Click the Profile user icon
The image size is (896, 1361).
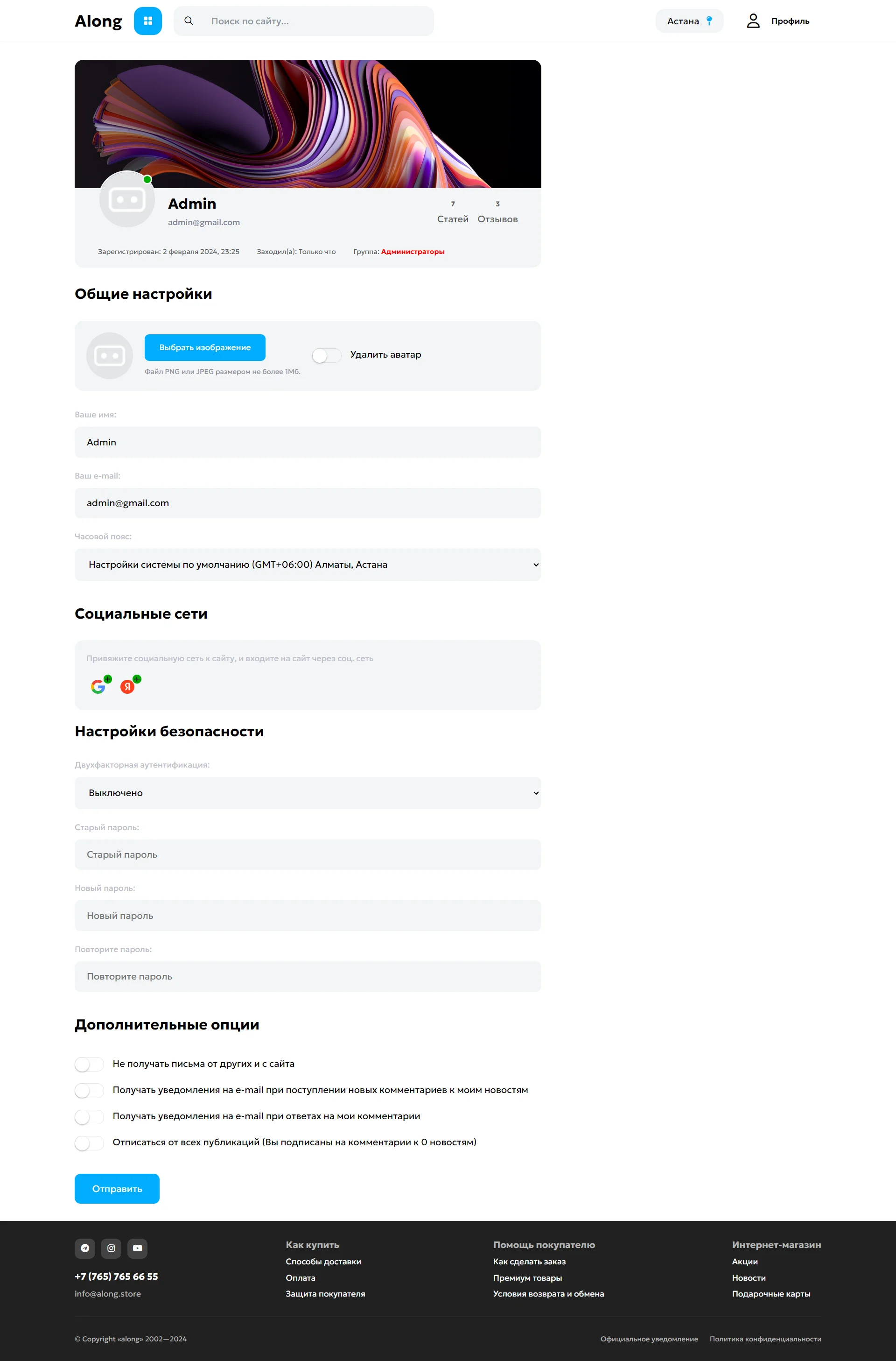pyautogui.click(x=753, y=21)
